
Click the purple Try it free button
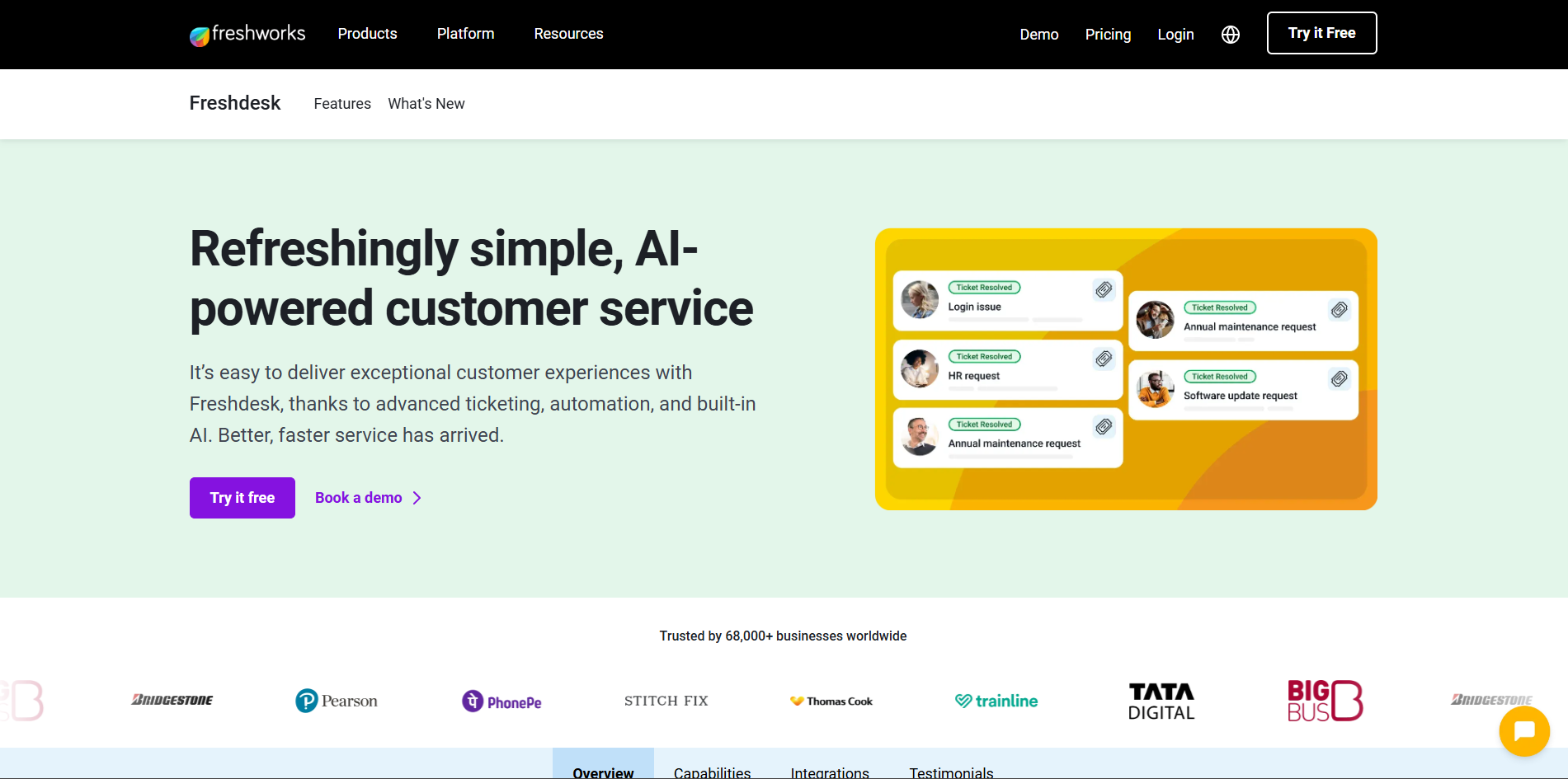click(x=242, y=498)
